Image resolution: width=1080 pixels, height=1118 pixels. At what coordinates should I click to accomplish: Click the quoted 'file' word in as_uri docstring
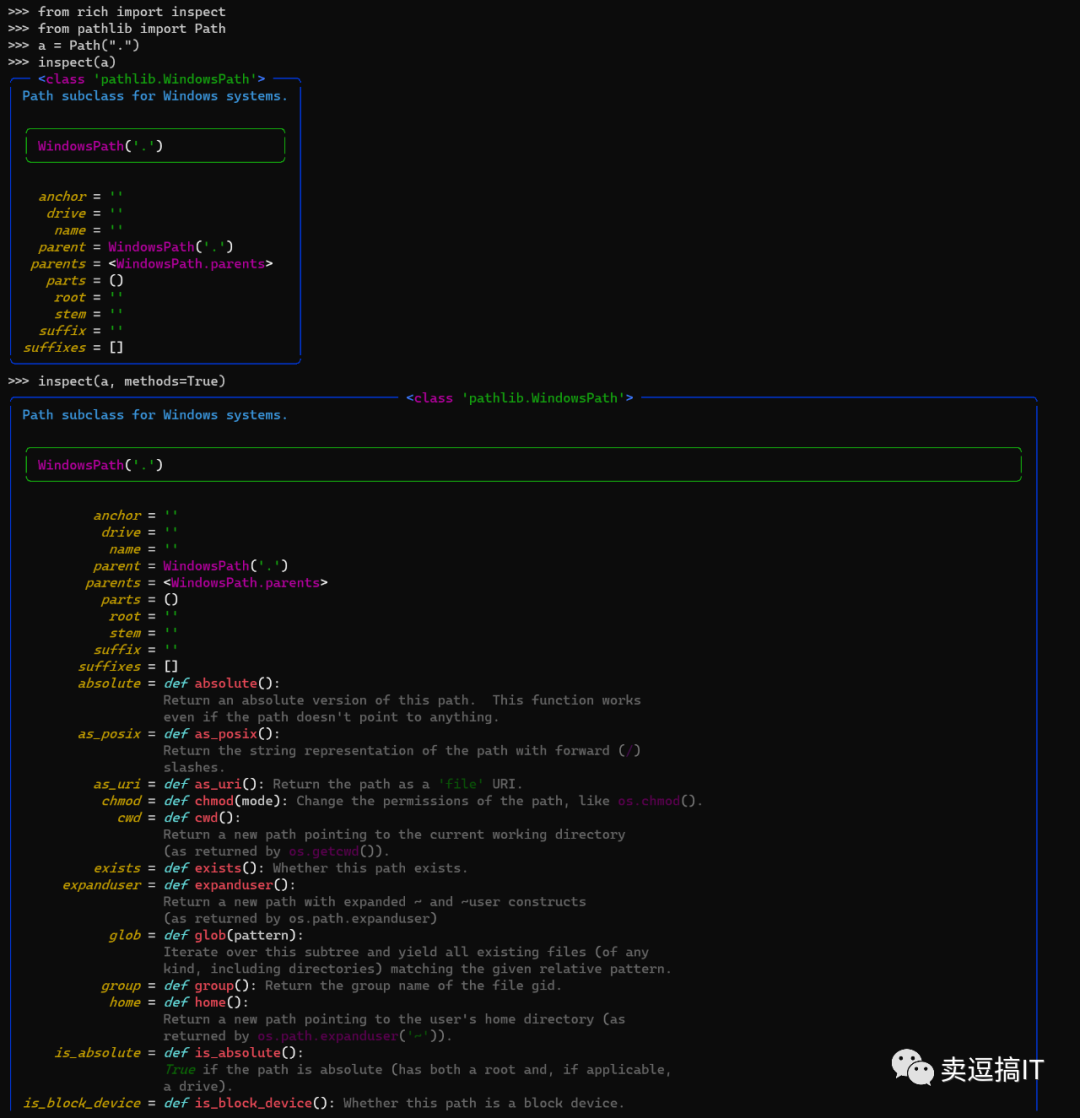pos(461,784)
